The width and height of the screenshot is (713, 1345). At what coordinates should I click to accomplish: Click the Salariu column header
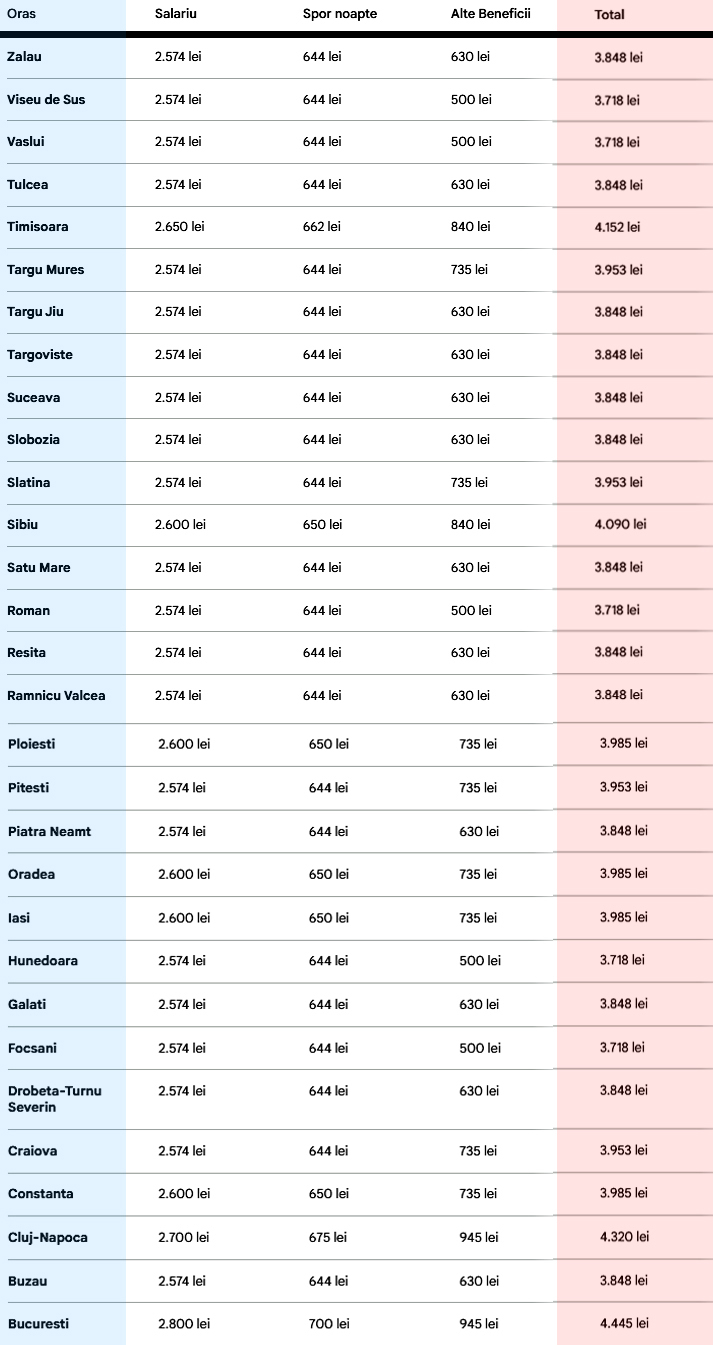tap(176, 14)
